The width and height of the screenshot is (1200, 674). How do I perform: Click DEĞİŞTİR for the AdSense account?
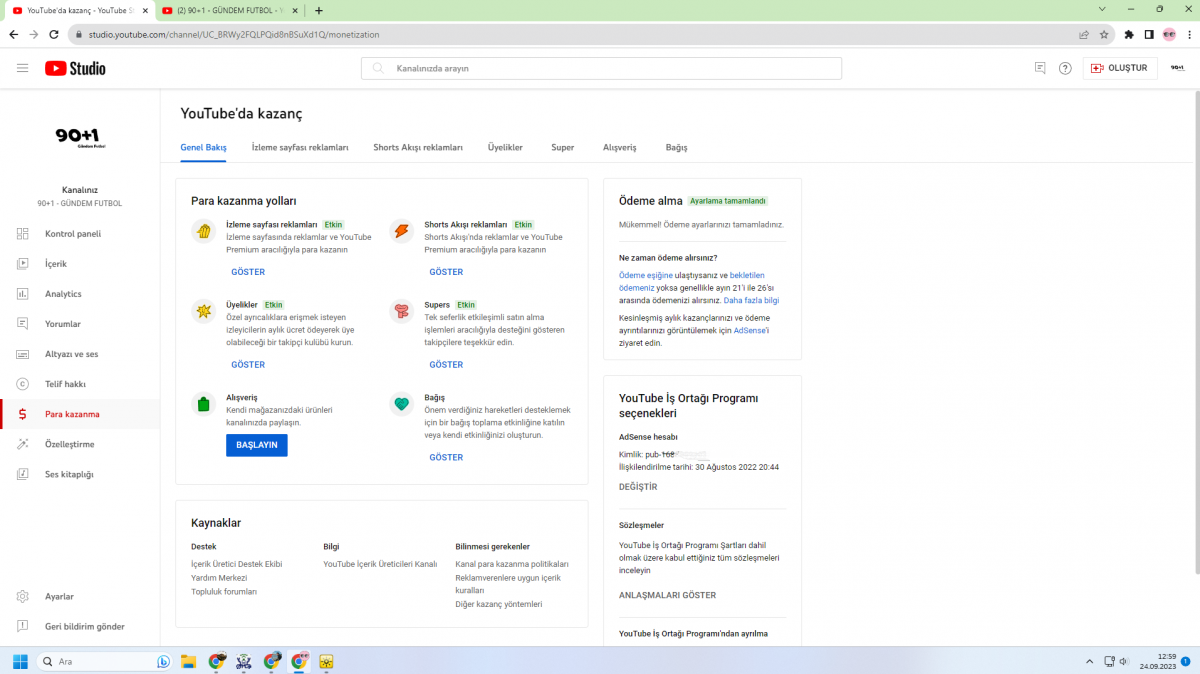click(x=638, y=487)
